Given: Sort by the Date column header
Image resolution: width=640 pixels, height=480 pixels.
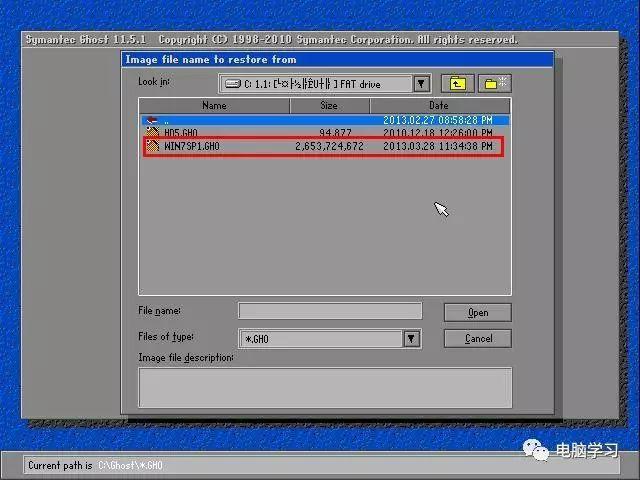Looking at the screenshot, I should point(439,106).
